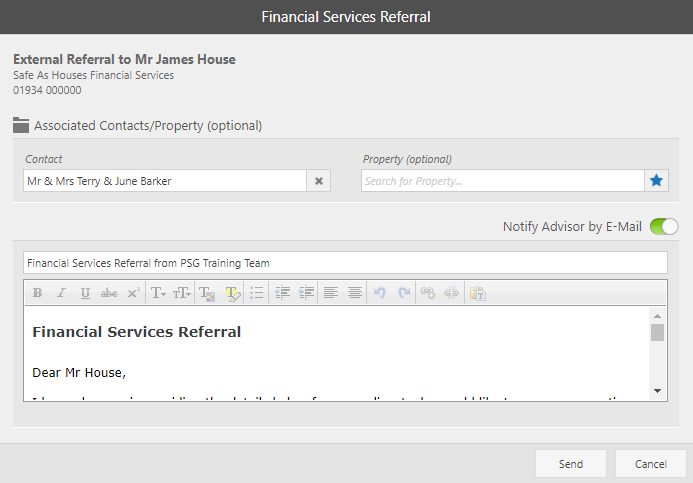
Task: Cancel the referral dialog
Action: [651, 464]
